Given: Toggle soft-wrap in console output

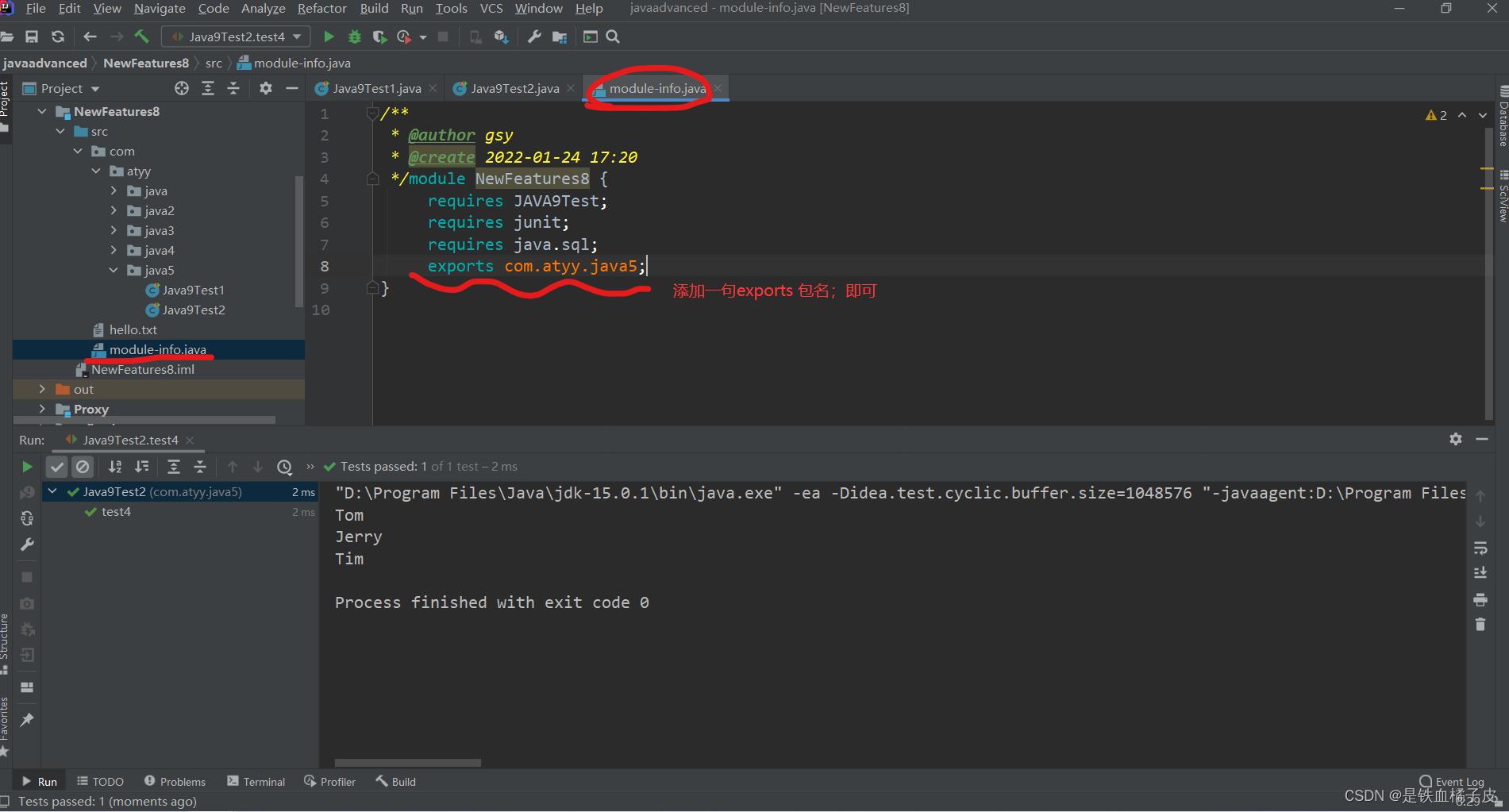Looking at the screenshot, I should tap(1480, 548).
